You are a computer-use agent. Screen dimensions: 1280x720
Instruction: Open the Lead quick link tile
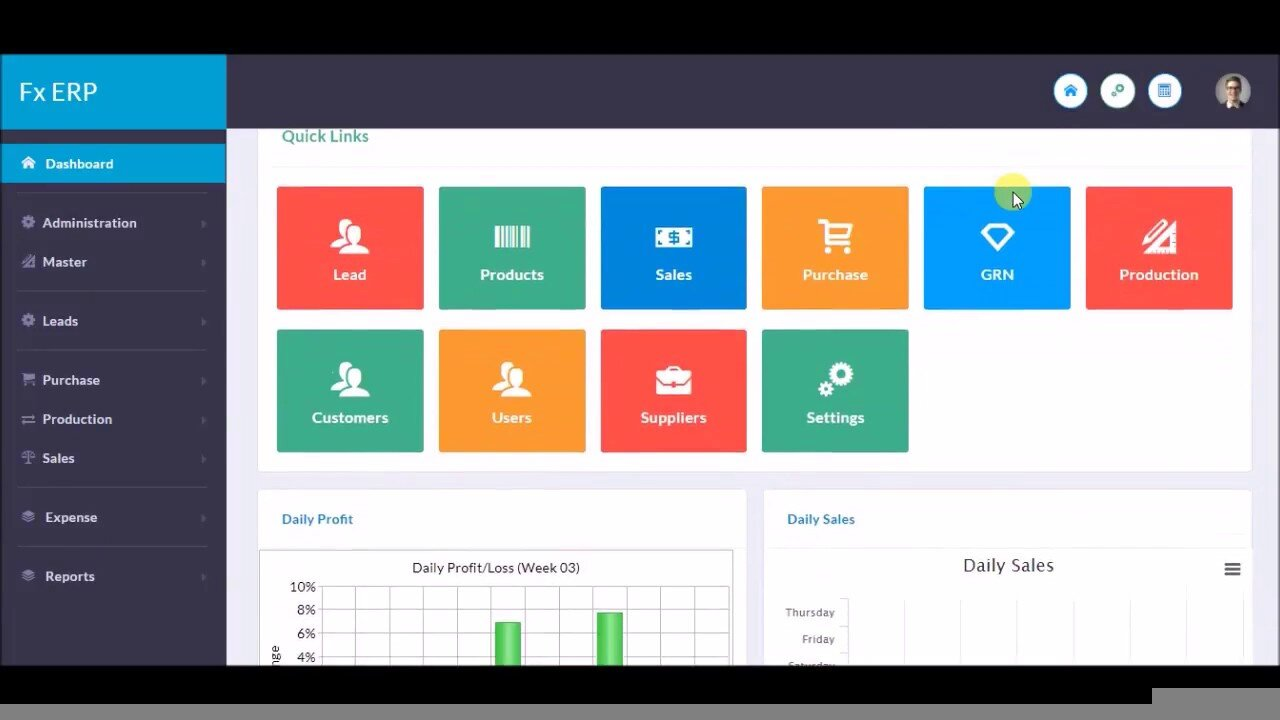[350, 247]
